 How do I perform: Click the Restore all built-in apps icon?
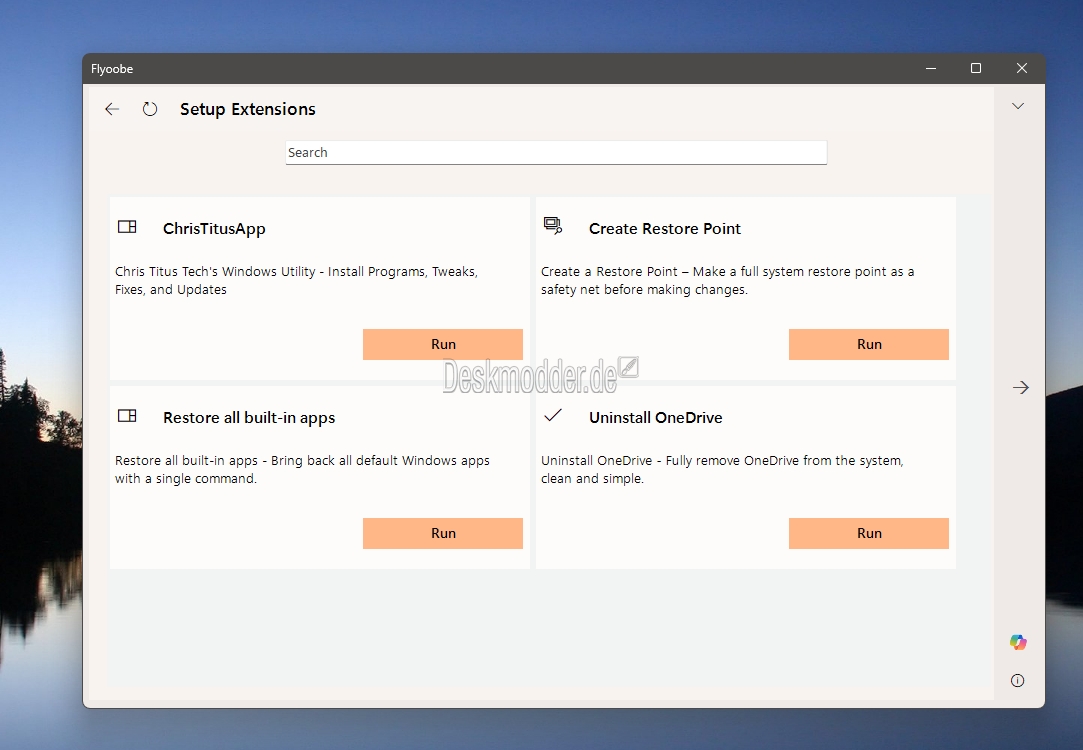click(x=127, y=415)
